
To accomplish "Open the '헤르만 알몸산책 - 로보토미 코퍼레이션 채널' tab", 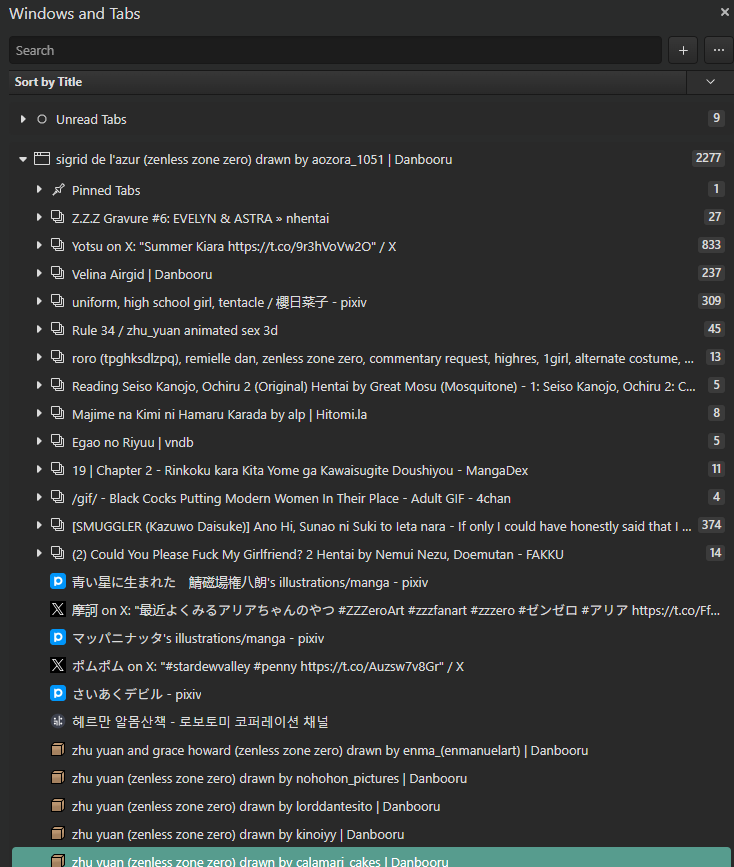I will 200,722.
